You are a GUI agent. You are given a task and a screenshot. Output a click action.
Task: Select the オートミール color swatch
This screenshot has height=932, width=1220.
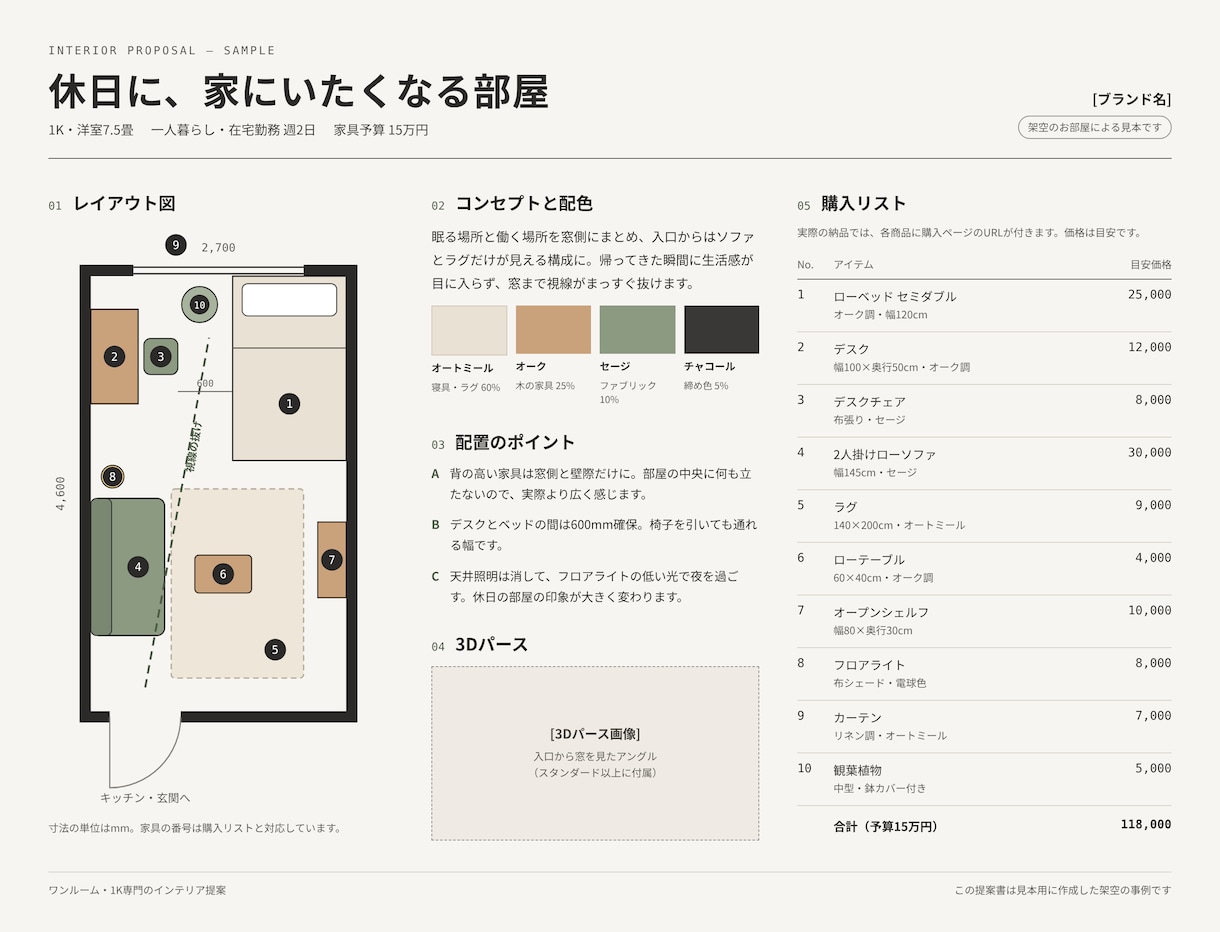pos(469,330)
